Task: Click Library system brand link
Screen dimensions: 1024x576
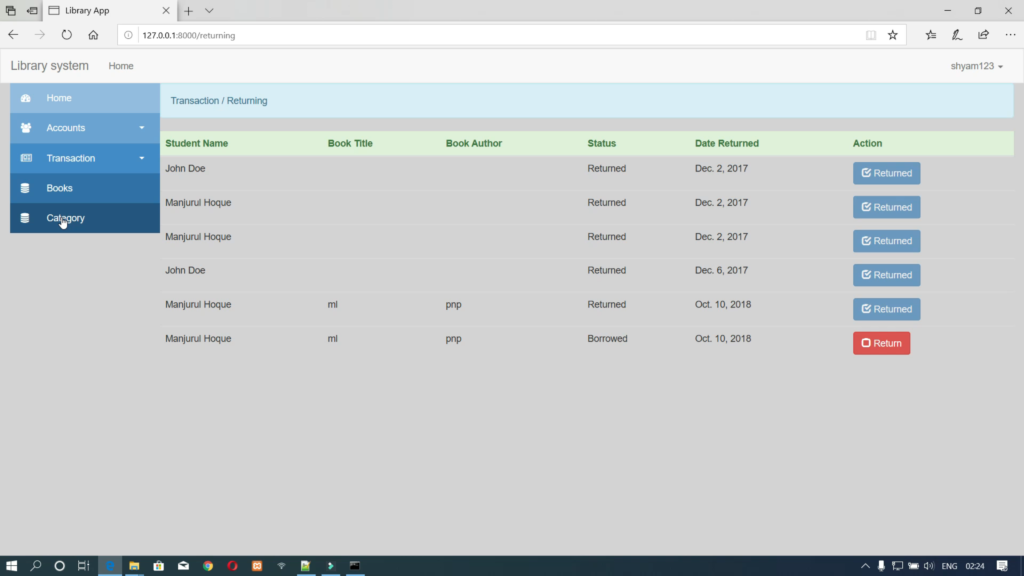Action: (x=49, y=66)
